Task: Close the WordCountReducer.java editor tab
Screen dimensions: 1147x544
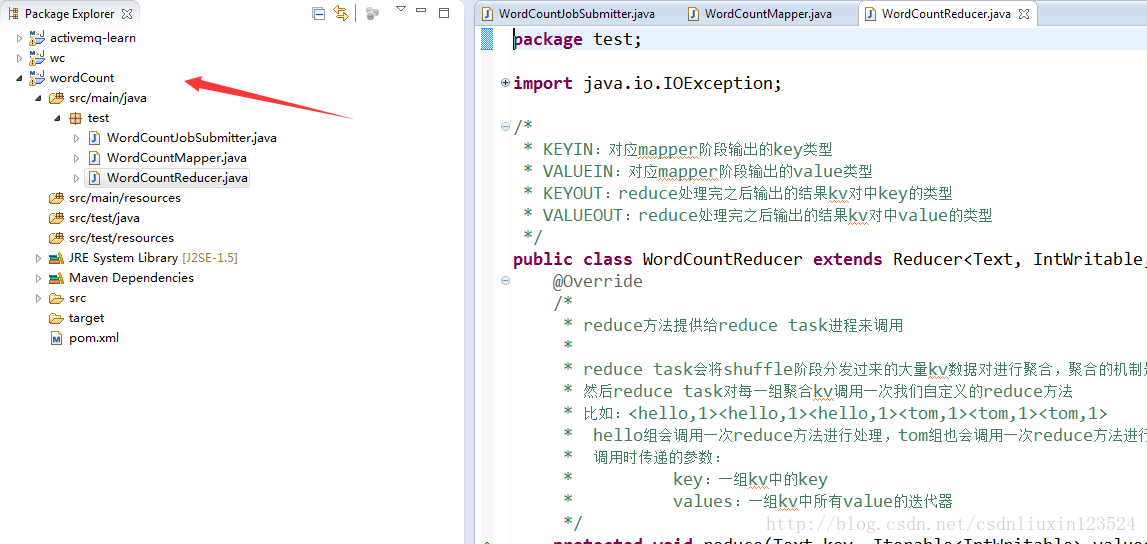Action: 1024,14
